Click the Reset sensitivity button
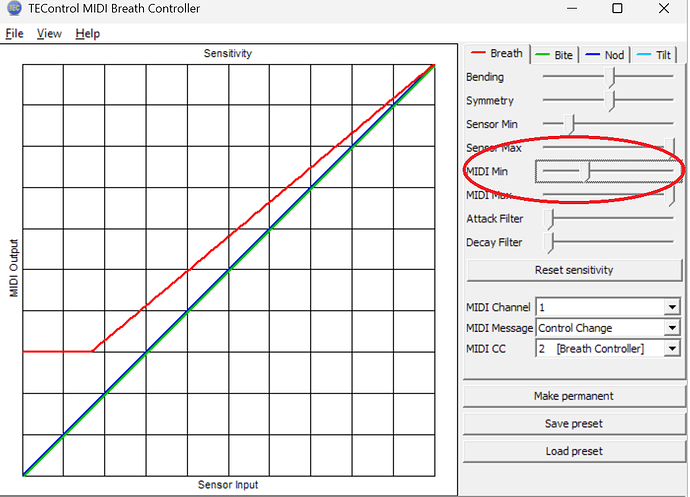Viewport: 690px width, 497px height. click(574, 270)
